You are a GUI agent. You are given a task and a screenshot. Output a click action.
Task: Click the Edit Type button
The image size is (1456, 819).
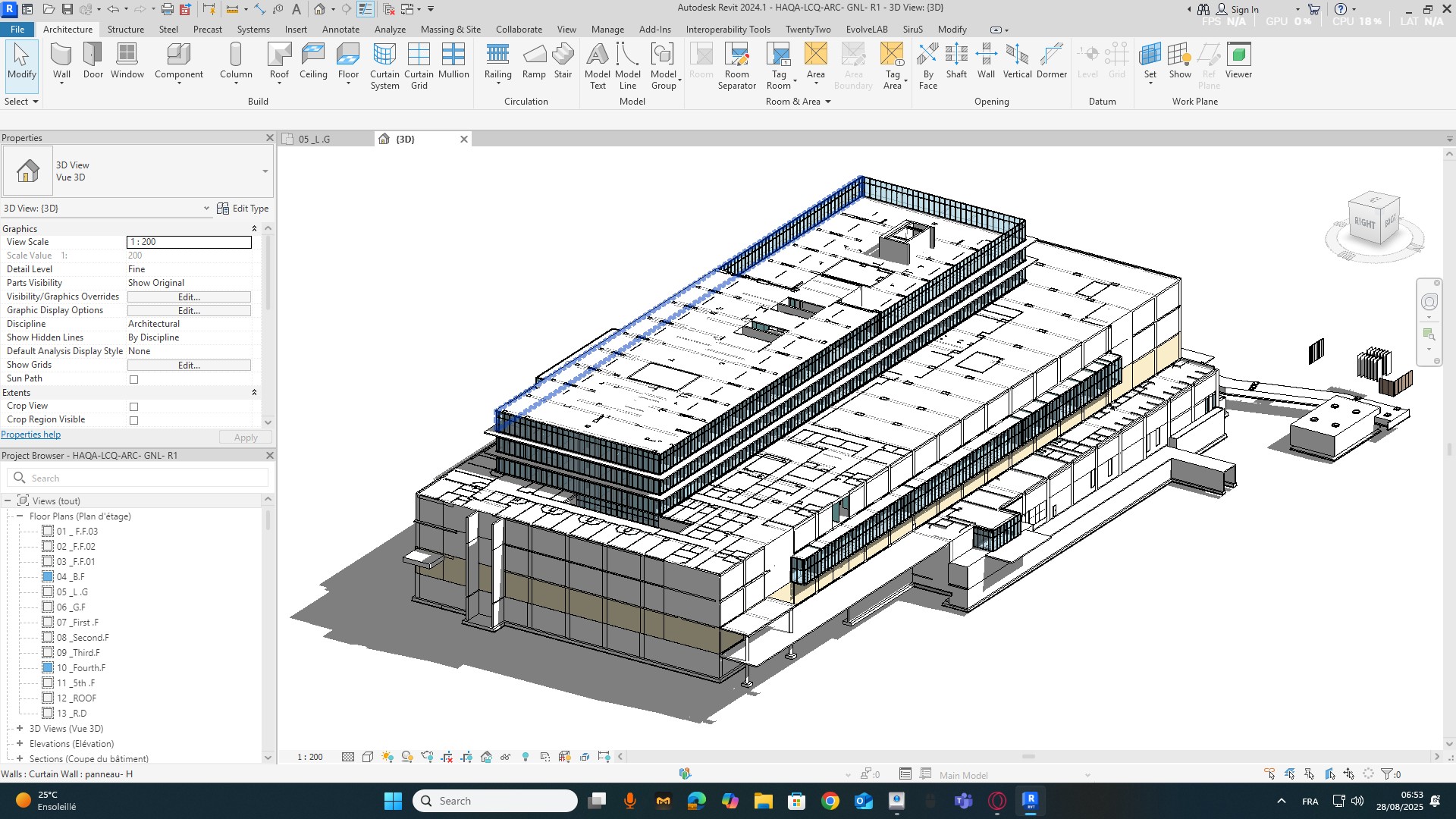point(243,209)
